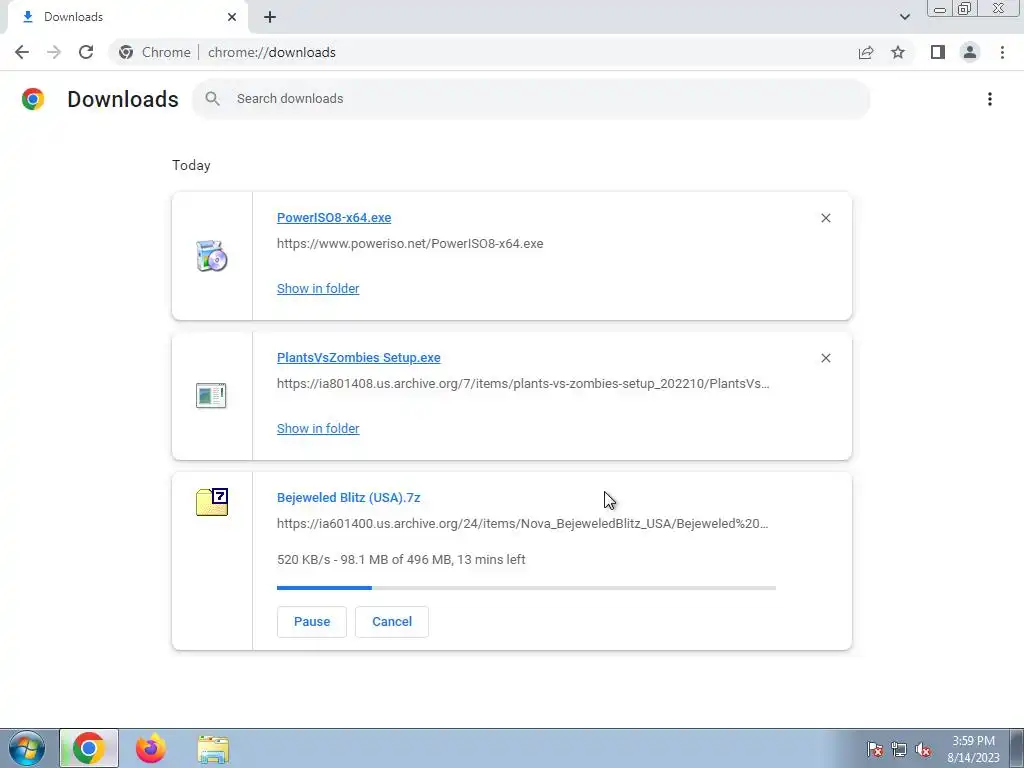Expand the tab search chevron

904,17
